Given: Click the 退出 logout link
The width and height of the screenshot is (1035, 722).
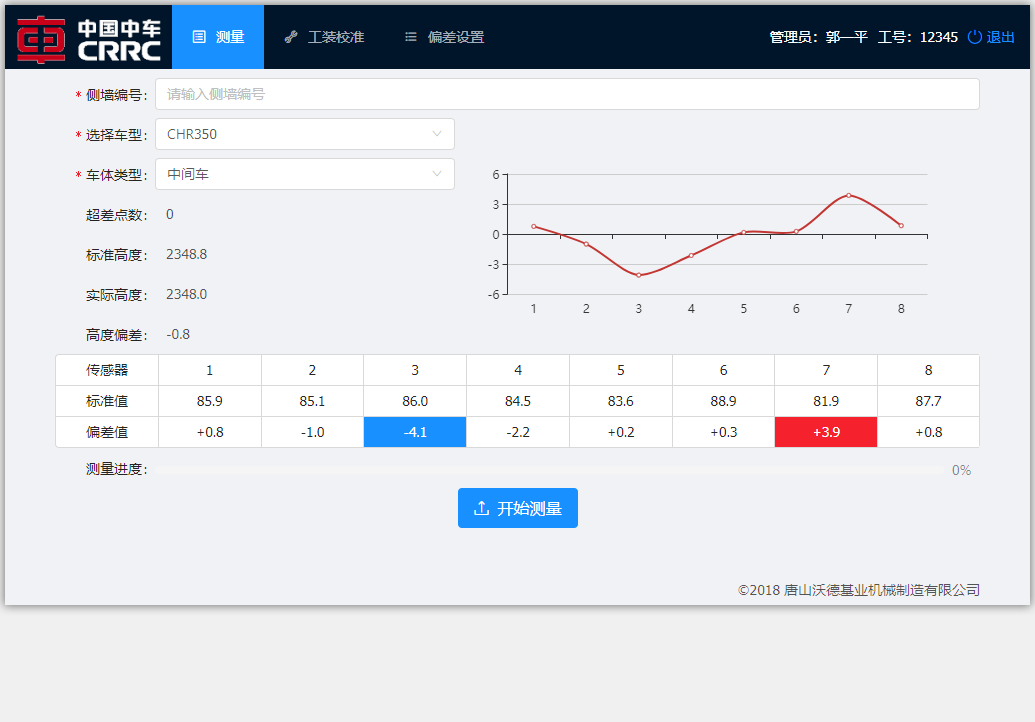Looking at the screenshot, I should point(1000,37).
